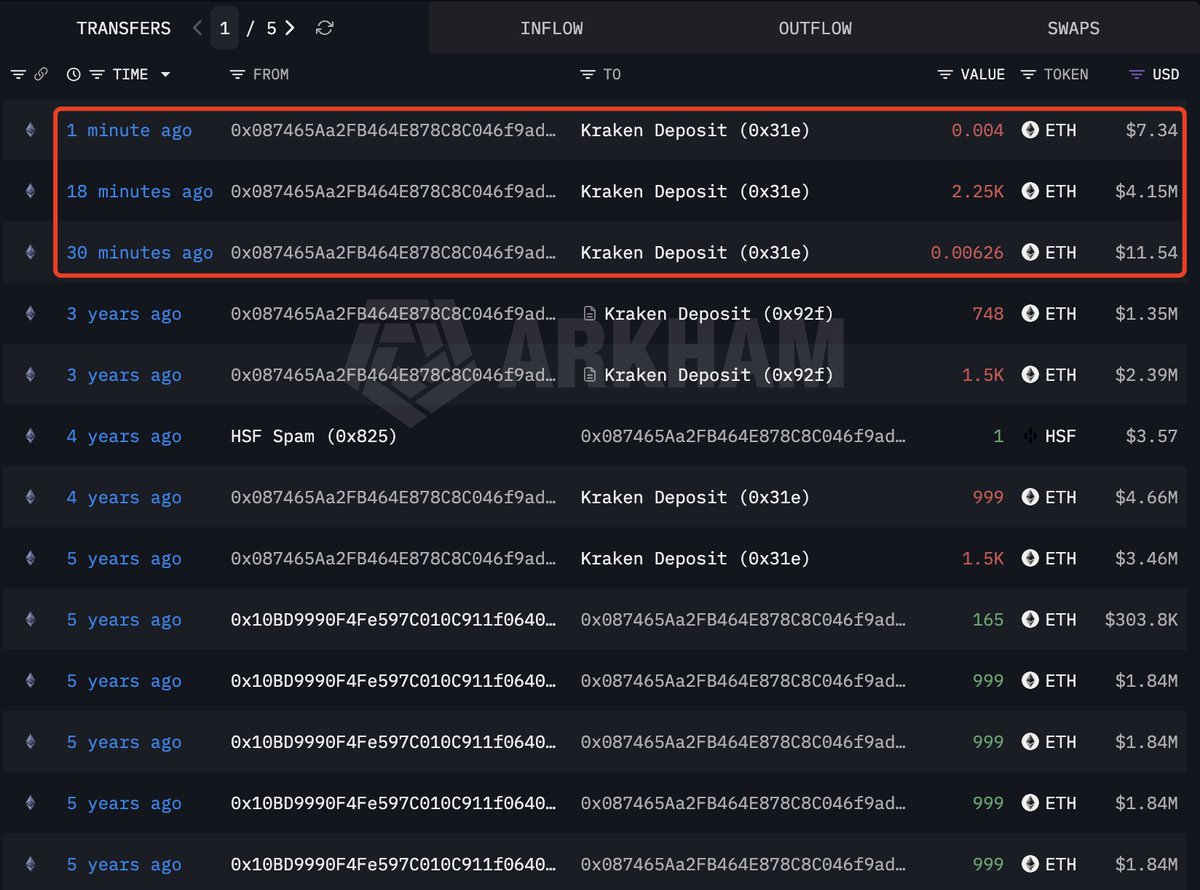
Task: Open the chain filter icon in header
Action: 19,74
